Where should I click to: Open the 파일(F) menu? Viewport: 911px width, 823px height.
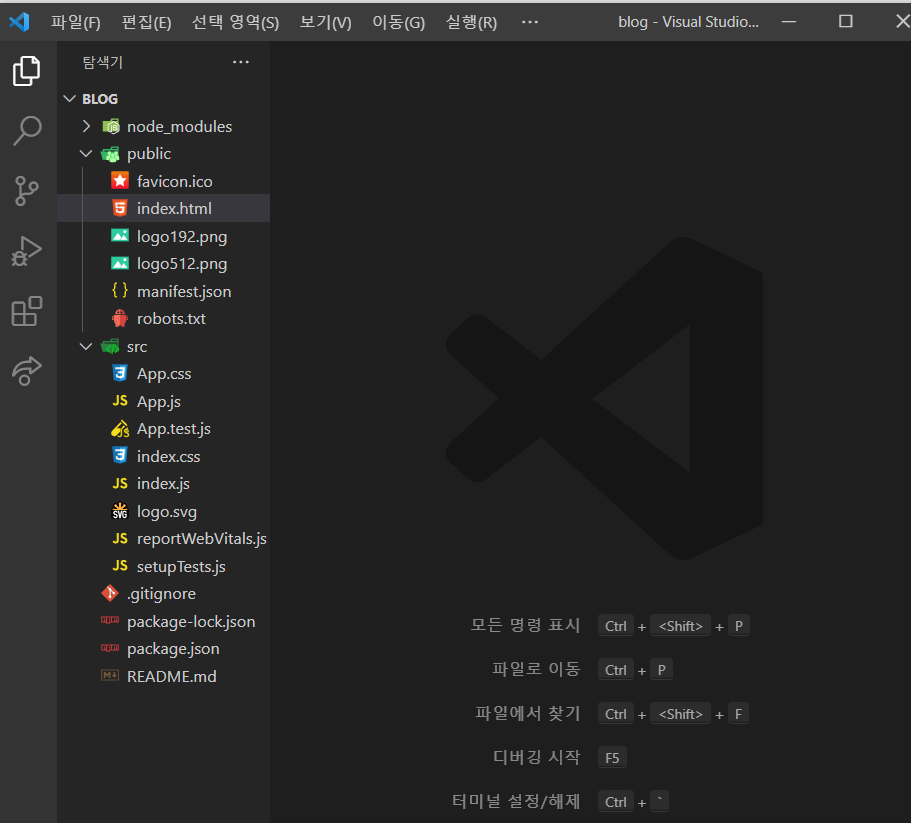pyautogui.click(x=76, y=22)
